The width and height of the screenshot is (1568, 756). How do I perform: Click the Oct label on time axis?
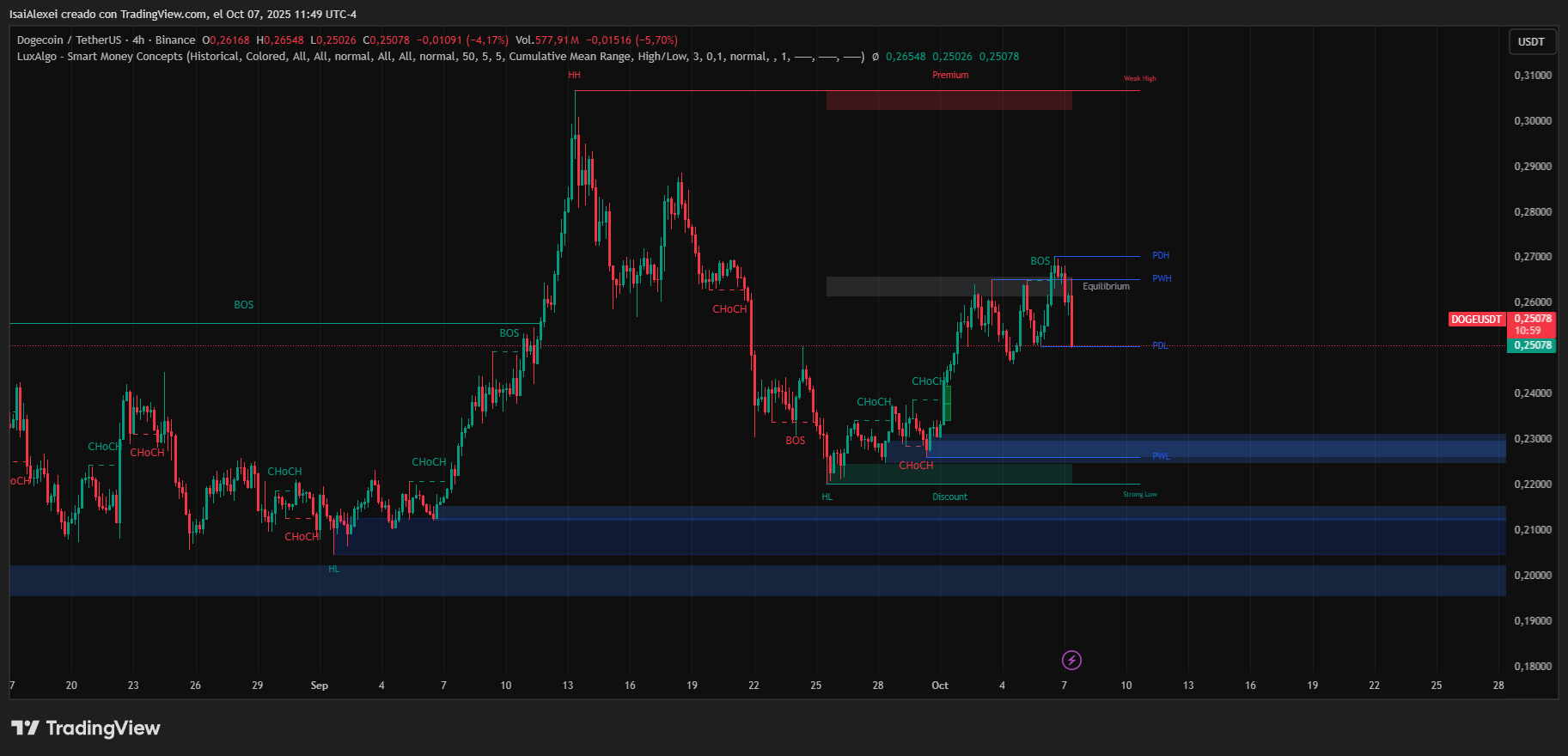[x=940, y=686]
